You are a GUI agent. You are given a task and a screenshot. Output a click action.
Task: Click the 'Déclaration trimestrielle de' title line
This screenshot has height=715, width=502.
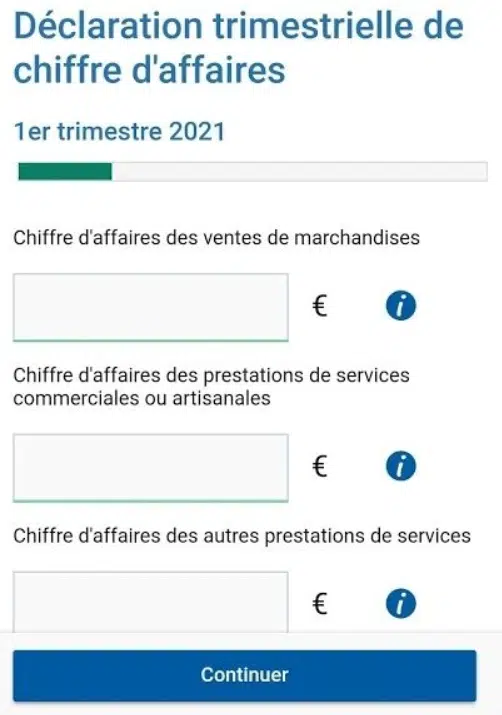coord(239,26)
